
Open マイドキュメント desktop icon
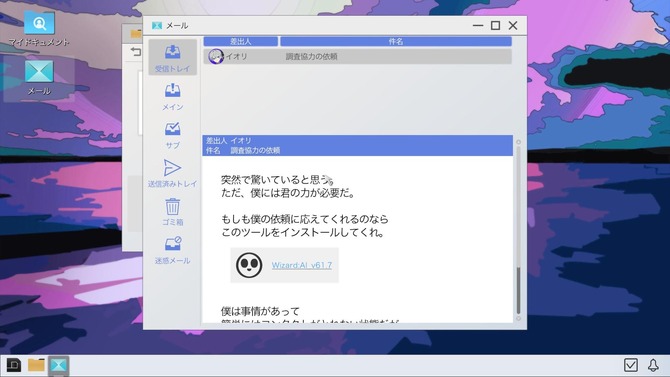[x=39, y=28]
